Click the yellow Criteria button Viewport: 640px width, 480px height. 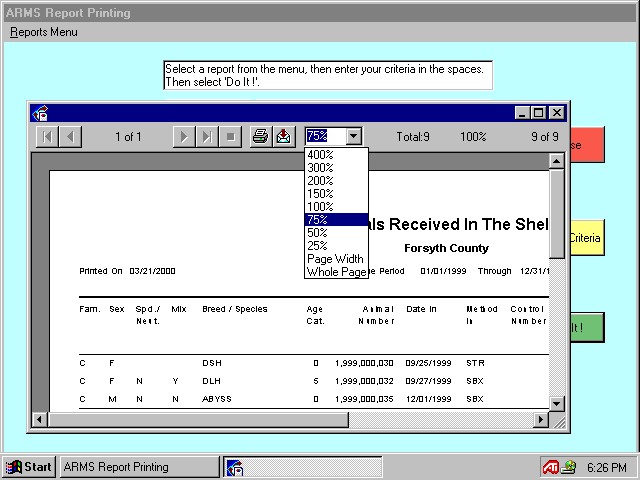pos(587,238)
